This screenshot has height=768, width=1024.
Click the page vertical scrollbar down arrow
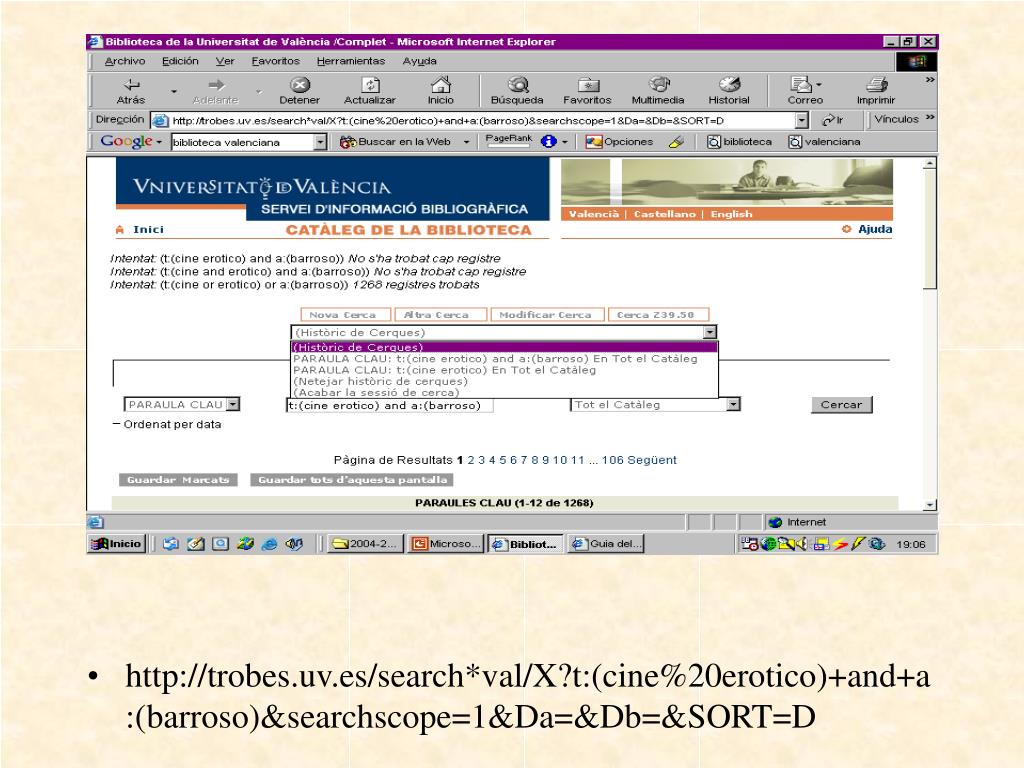pos(930,505)
